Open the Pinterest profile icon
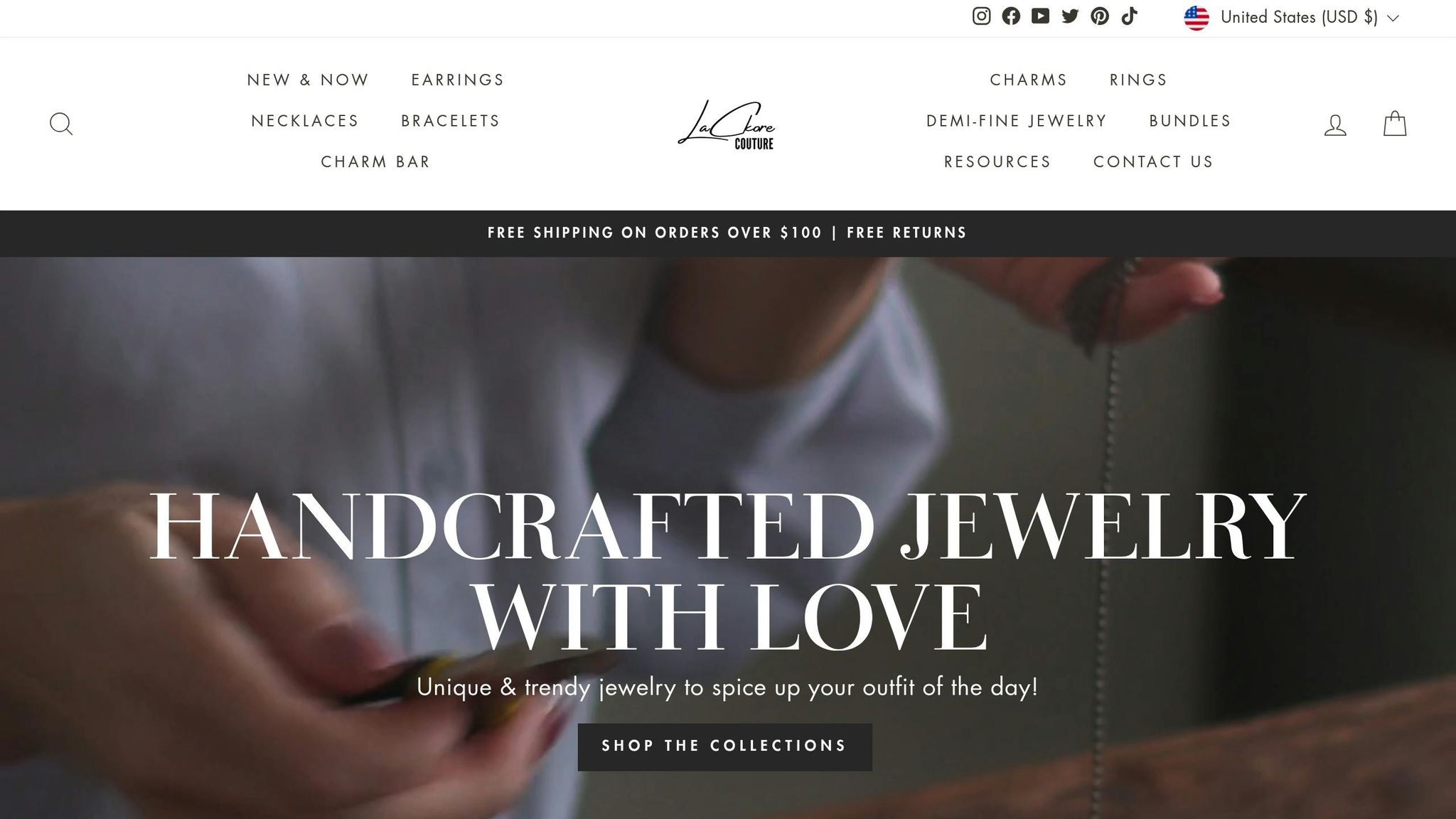1456x819 pixels. click(x=1100, y=16)
